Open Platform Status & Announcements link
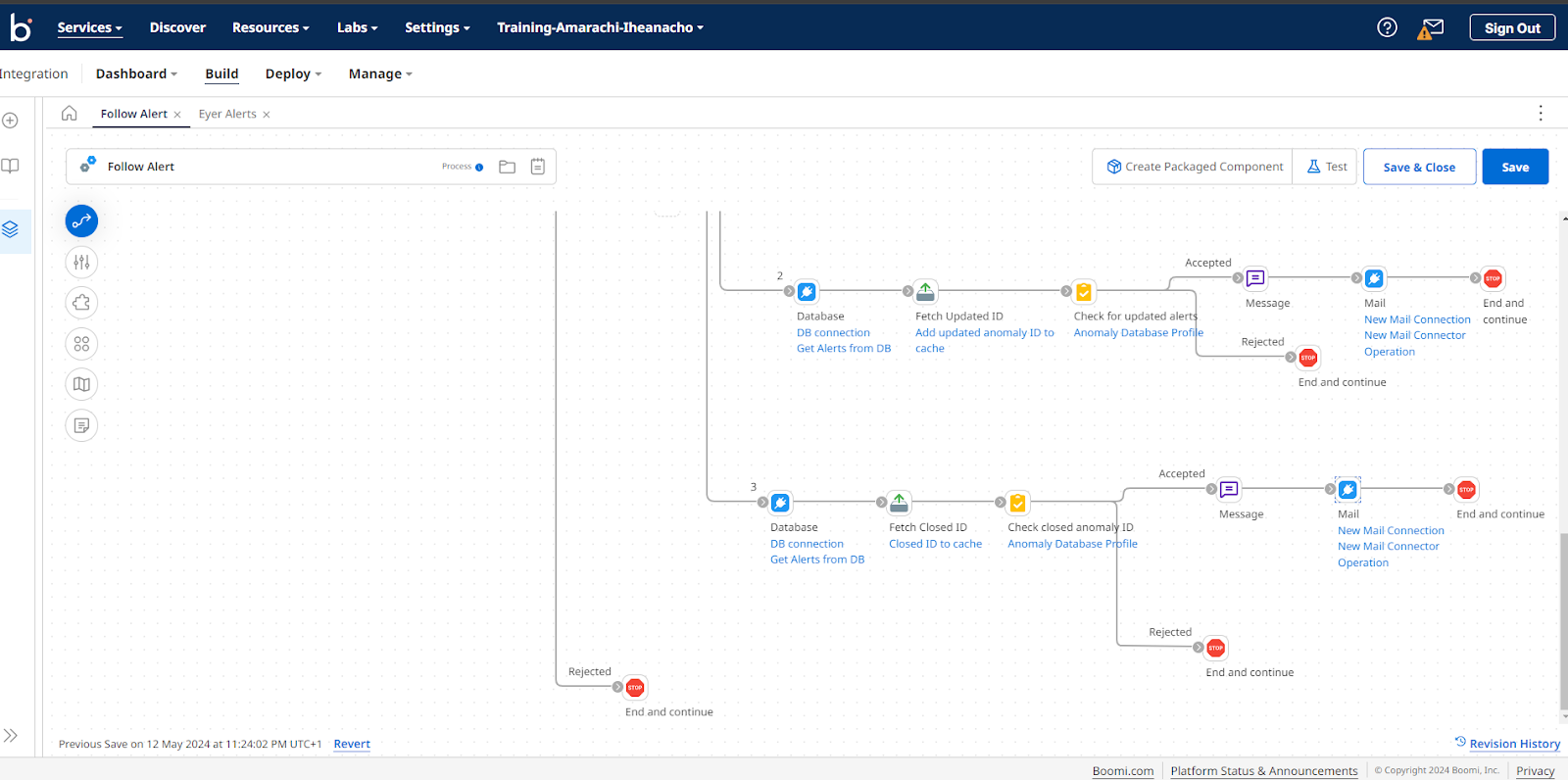Image resolution: width=1568 pixels, height=780 pixels. pos(1264,771)
